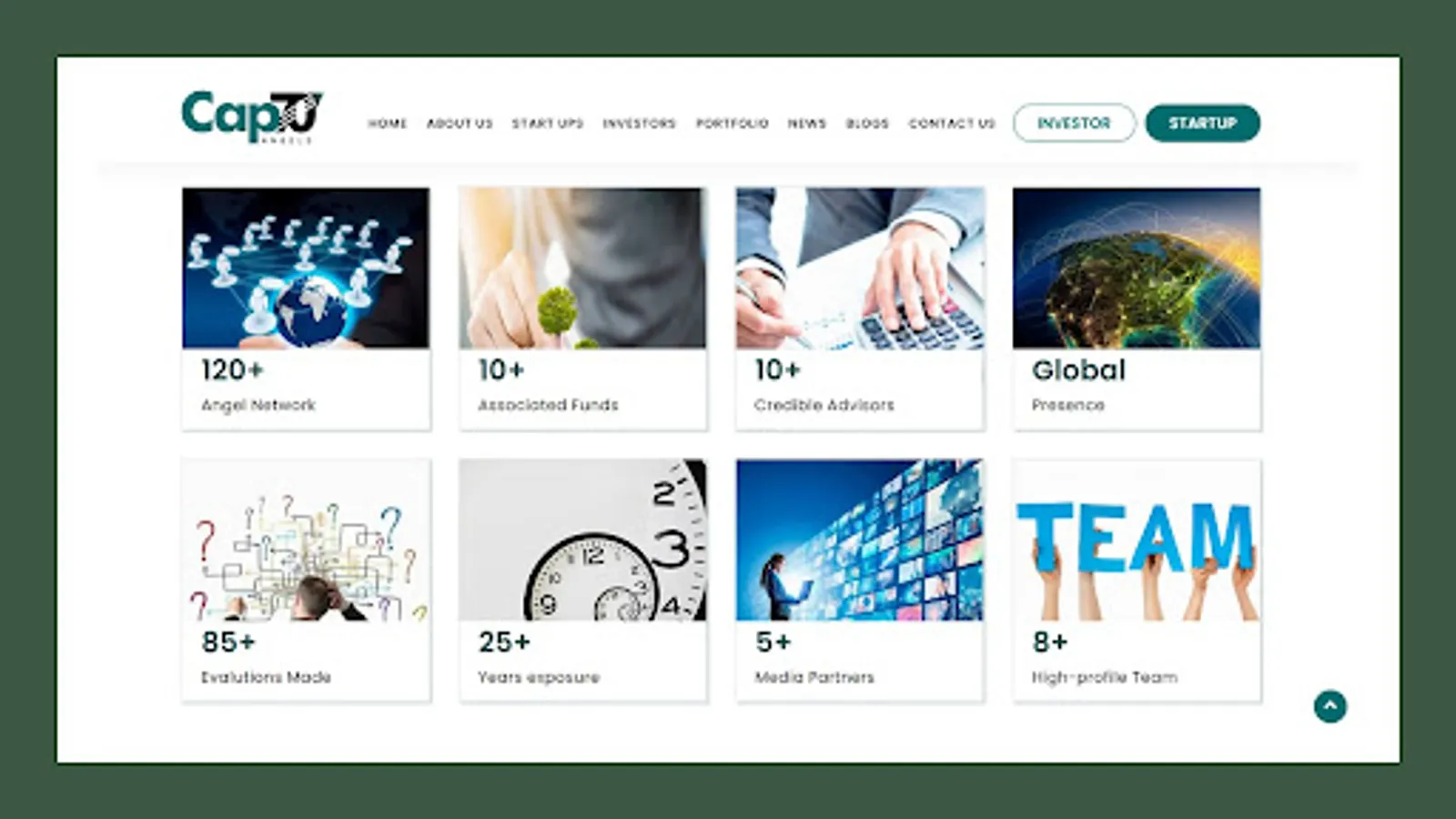Open the Blogs menu link
Viewport: 1456px width, 819px height.
coord(866,123)
